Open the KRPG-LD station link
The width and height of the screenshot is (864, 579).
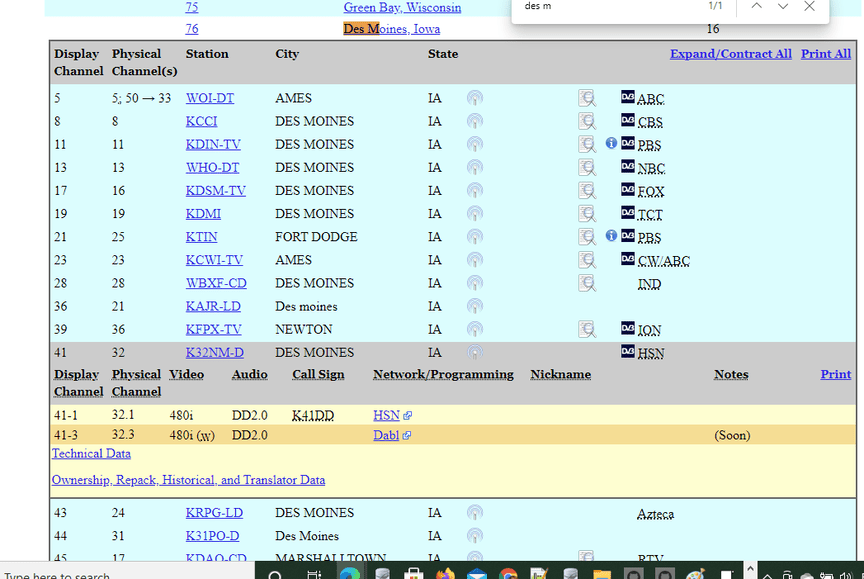[x=214, y=513]
